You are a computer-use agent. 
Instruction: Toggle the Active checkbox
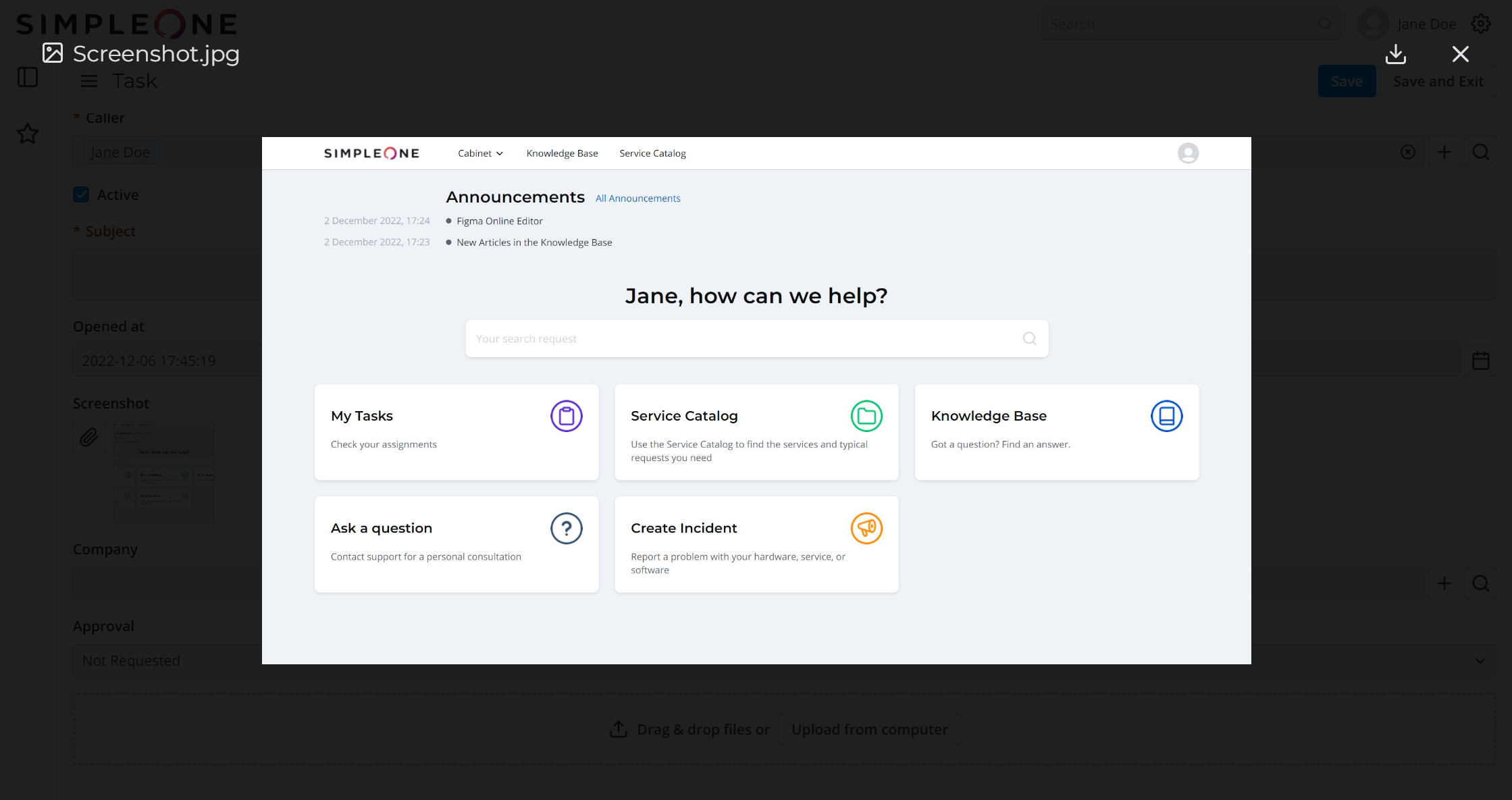(x=81, y=194)
